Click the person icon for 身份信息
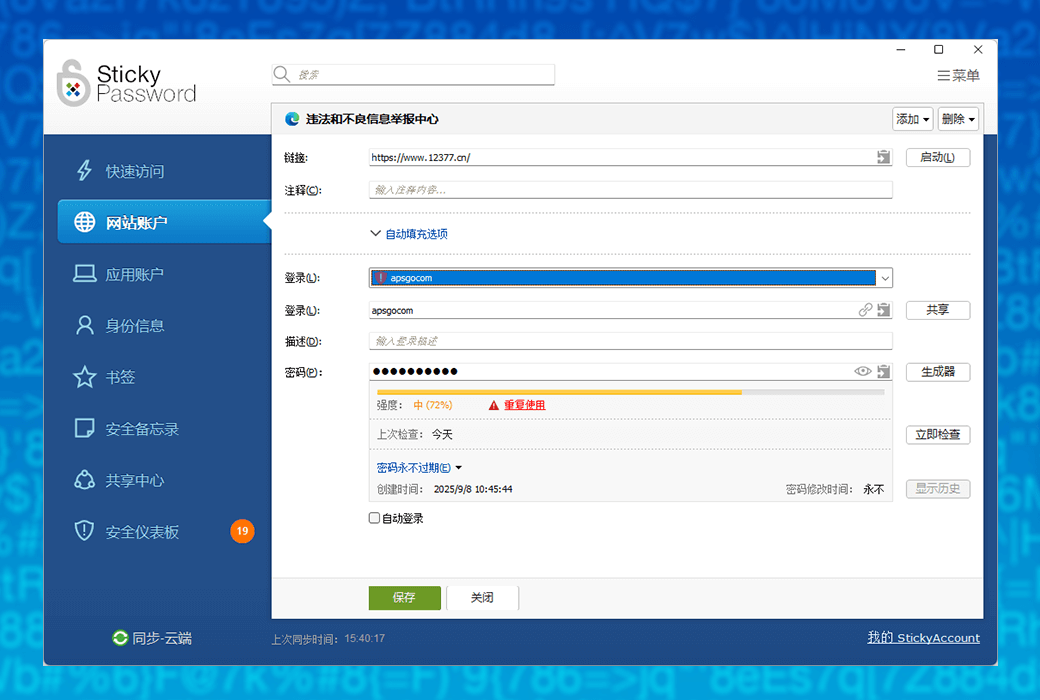This screenshot has height=700, width=1040. click(84, 325)
